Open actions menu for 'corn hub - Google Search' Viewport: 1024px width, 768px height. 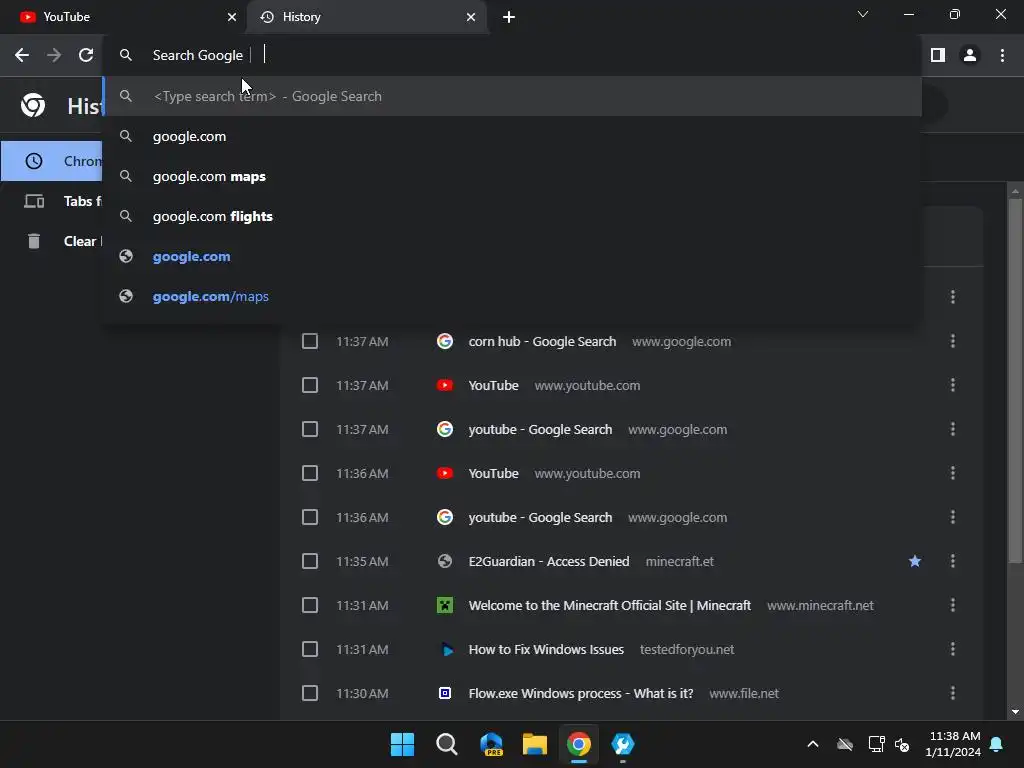(x=952, y=341)
